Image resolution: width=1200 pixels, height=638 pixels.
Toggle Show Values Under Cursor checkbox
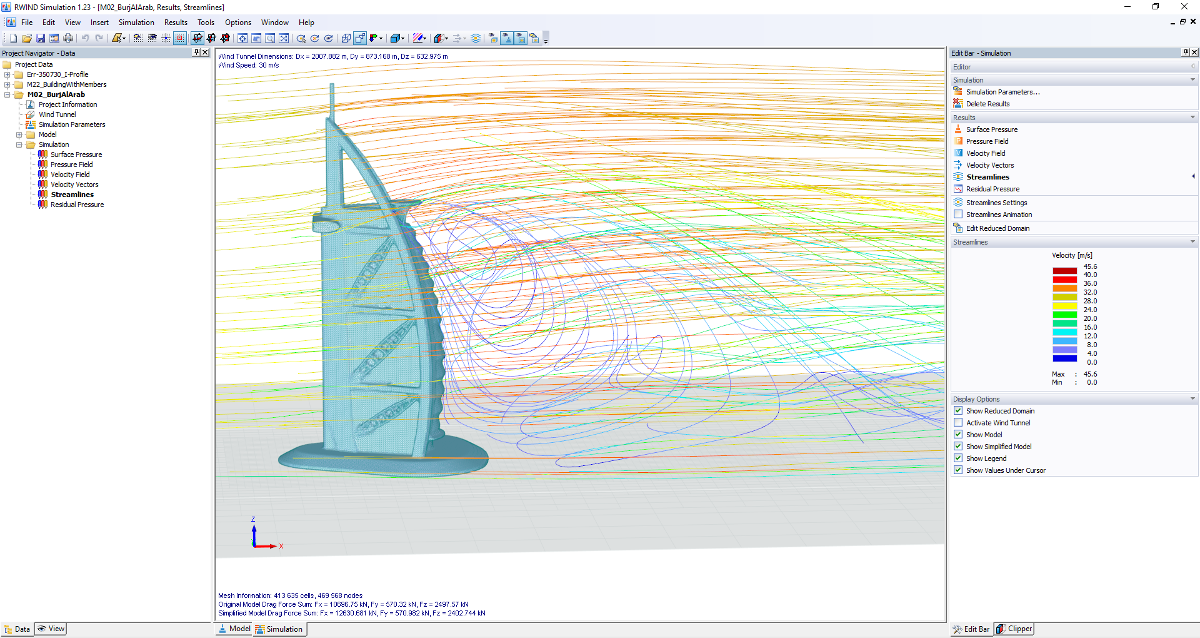coord(958,470)
